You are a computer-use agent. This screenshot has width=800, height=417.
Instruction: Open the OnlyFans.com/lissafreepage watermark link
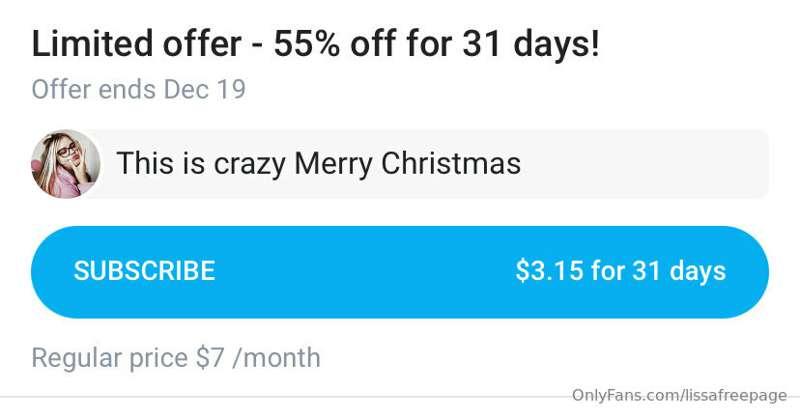(679, 395)
